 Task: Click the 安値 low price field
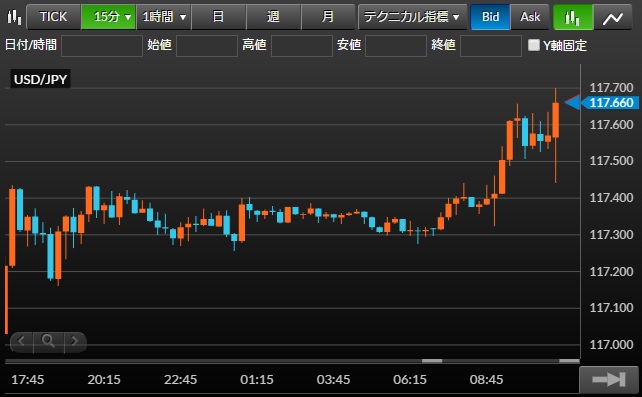pyautogui.click(x=396, y=45)
